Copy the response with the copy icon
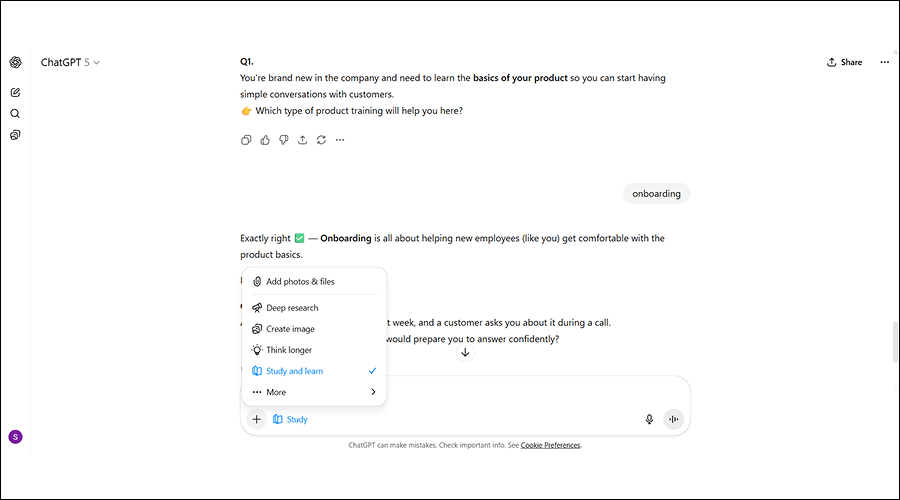Viewport: 900px width, 500px height. 246,140
